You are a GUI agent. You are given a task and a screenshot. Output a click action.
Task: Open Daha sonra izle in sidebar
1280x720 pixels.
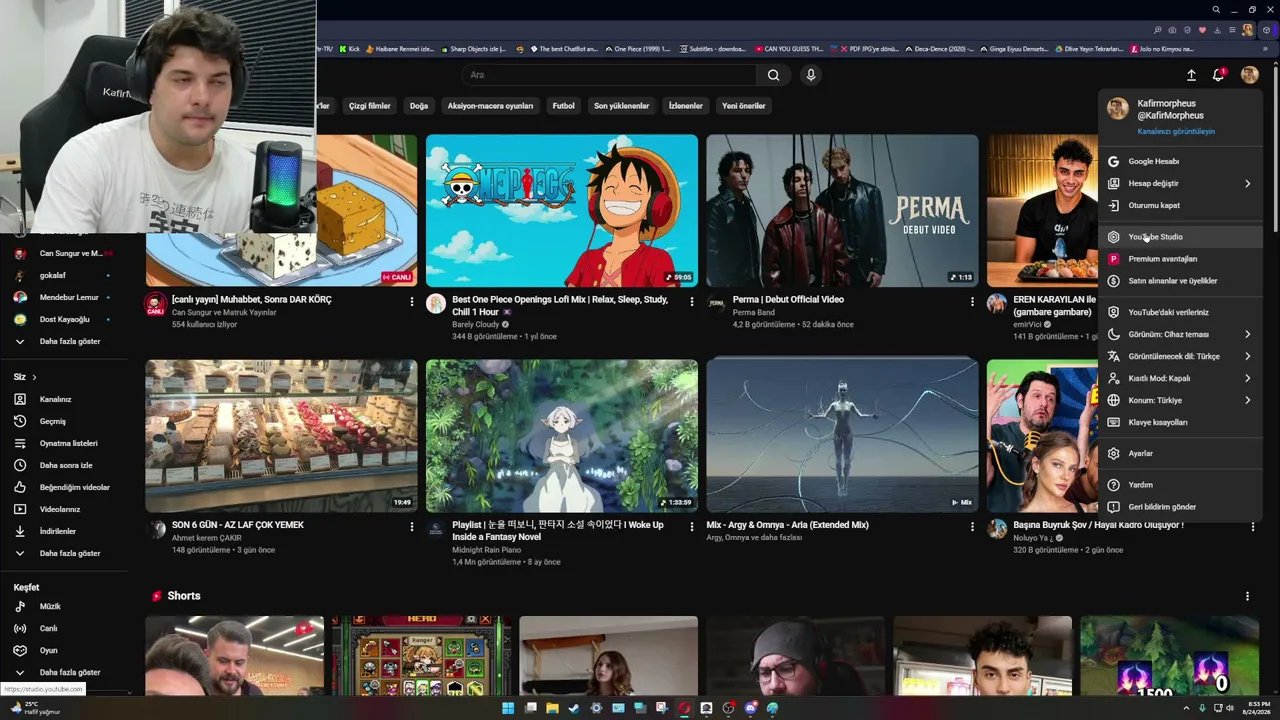[x=64, y=465]
